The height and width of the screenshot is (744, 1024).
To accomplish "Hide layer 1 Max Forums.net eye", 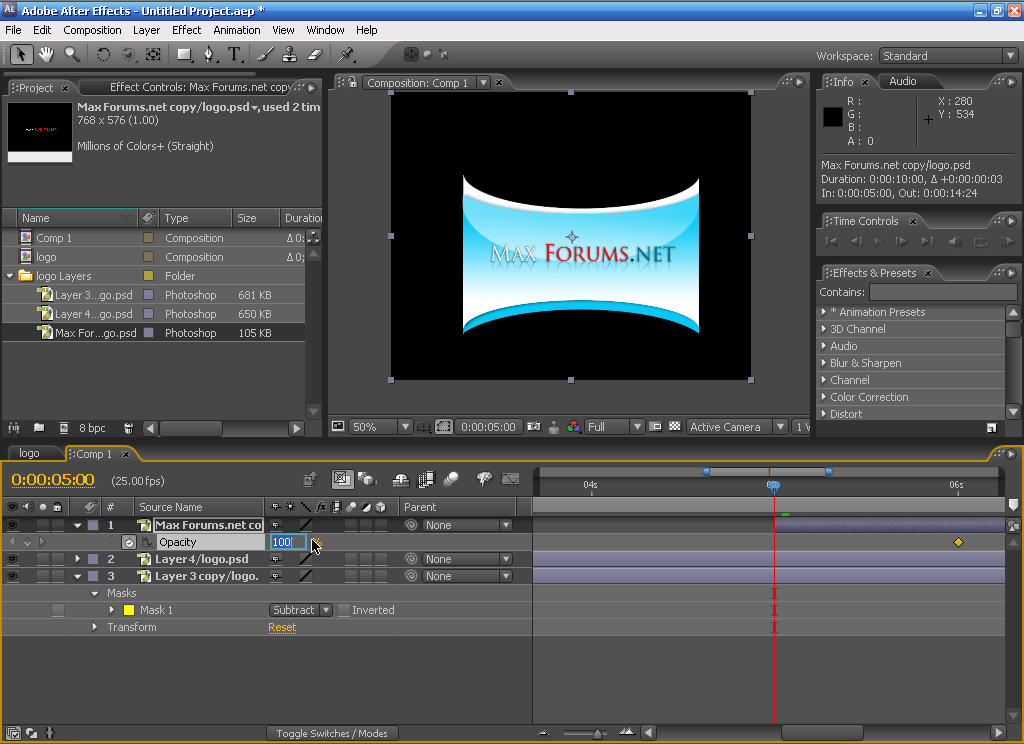I will pyautogui.click(x=12, y=525).
